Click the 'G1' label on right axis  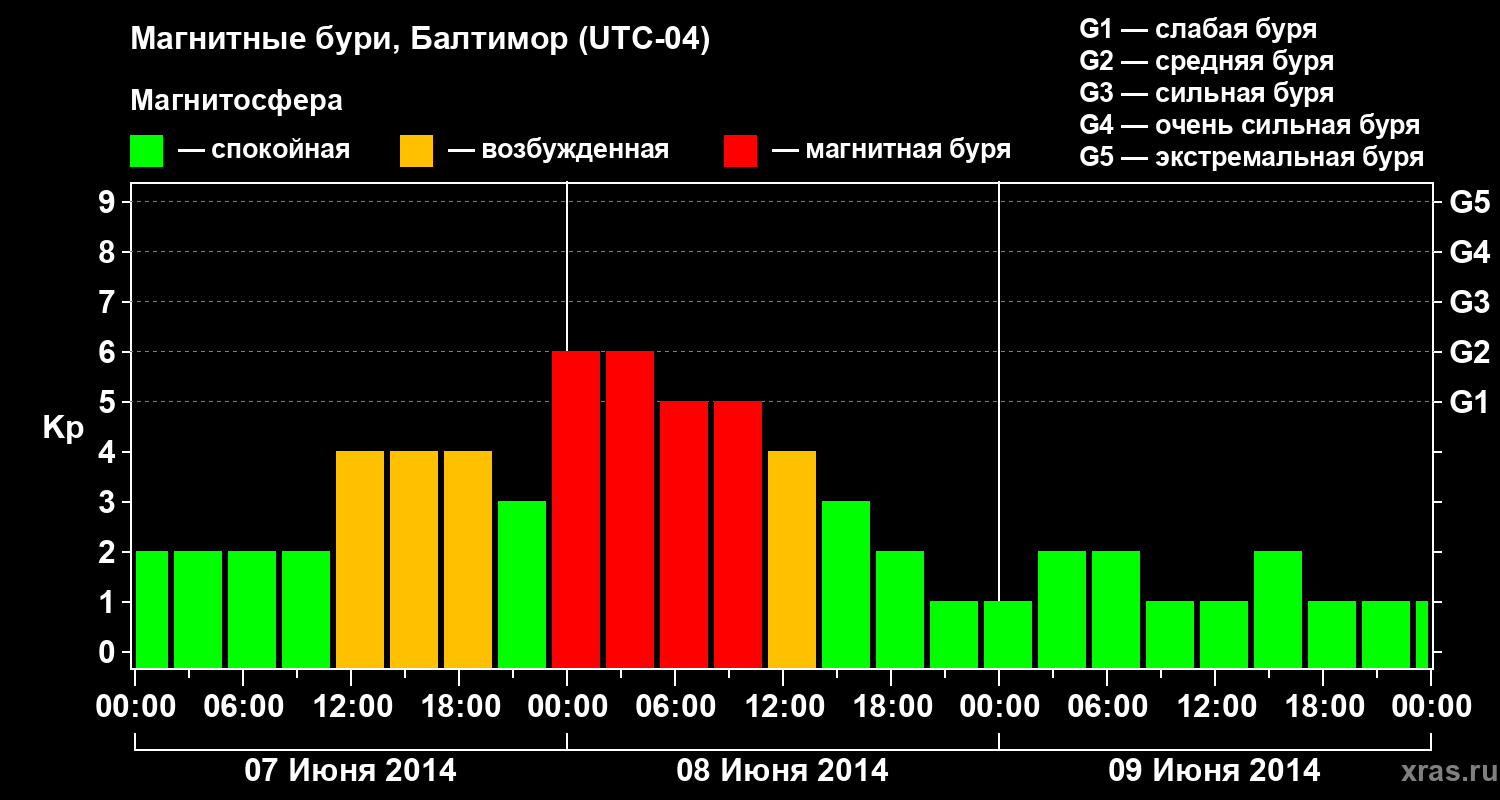point(1469,403)
